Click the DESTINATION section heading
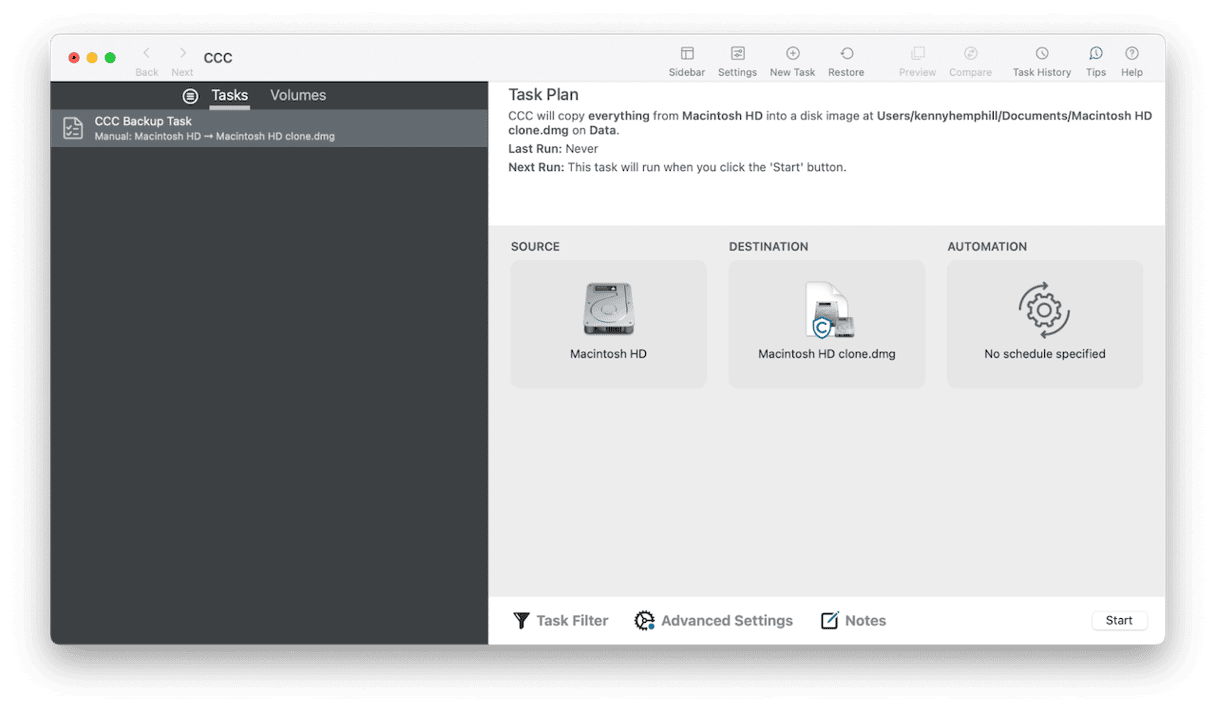Screen dimensions: 1216x712 [768, 247]
